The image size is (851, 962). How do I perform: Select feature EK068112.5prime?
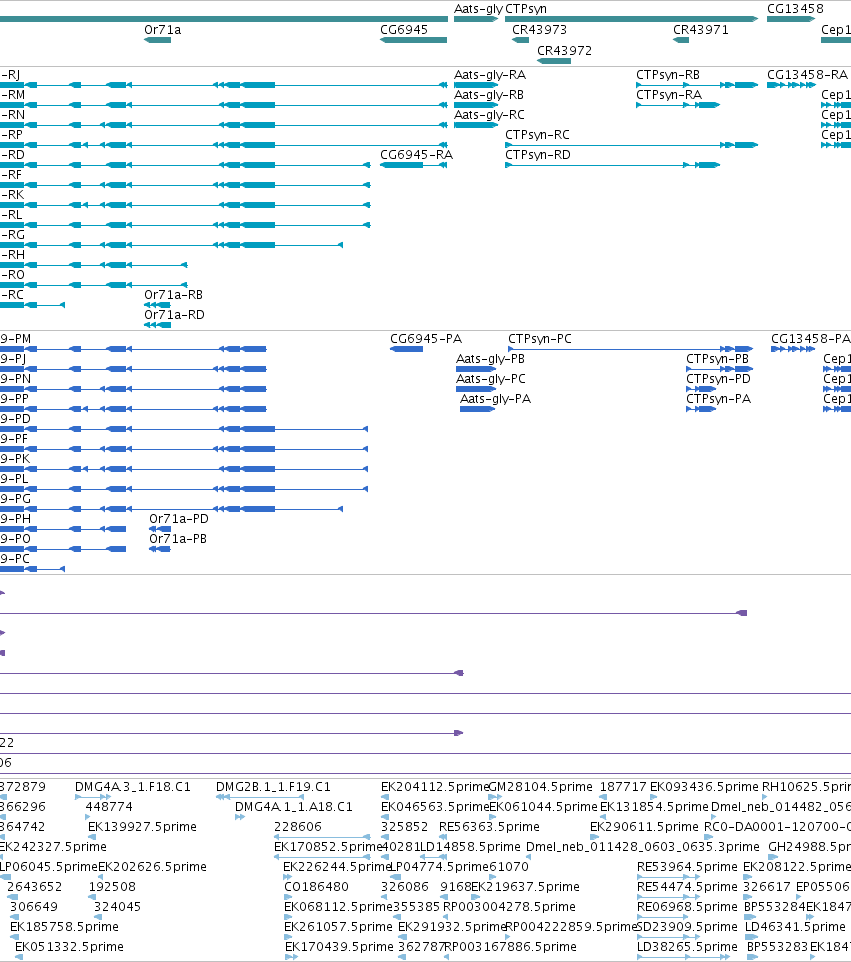pyautogui.click(x=338, y=907)
